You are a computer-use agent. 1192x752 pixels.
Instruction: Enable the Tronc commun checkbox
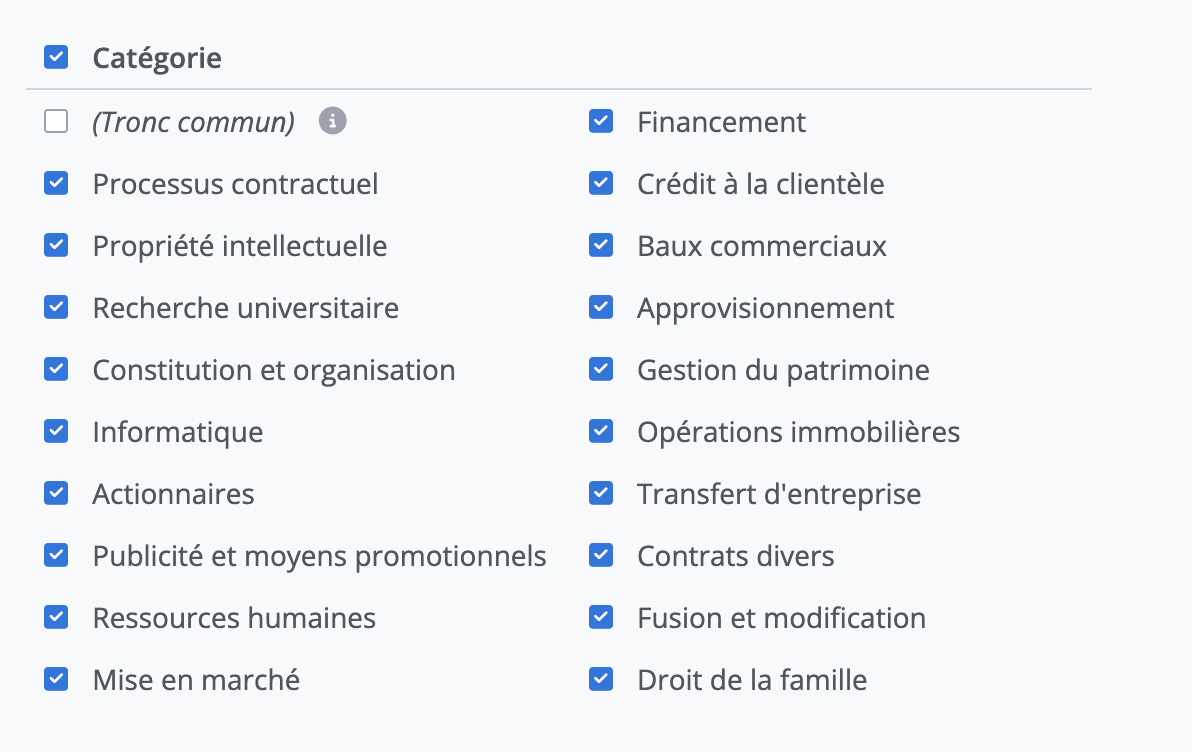tap(56, 122)
